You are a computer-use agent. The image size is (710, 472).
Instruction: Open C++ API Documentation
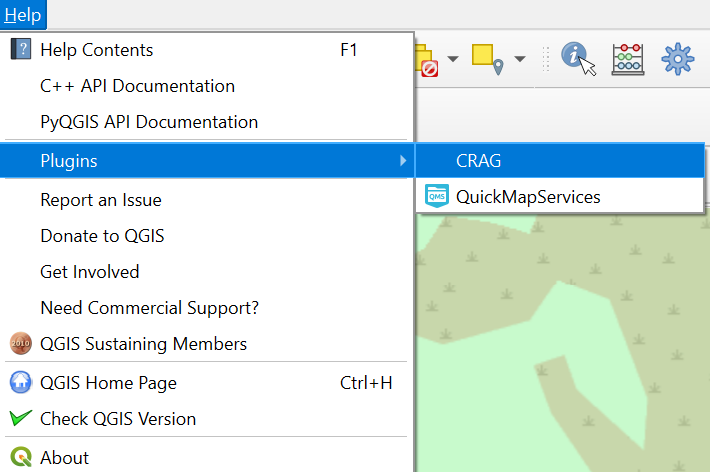[x=207, y=86]
